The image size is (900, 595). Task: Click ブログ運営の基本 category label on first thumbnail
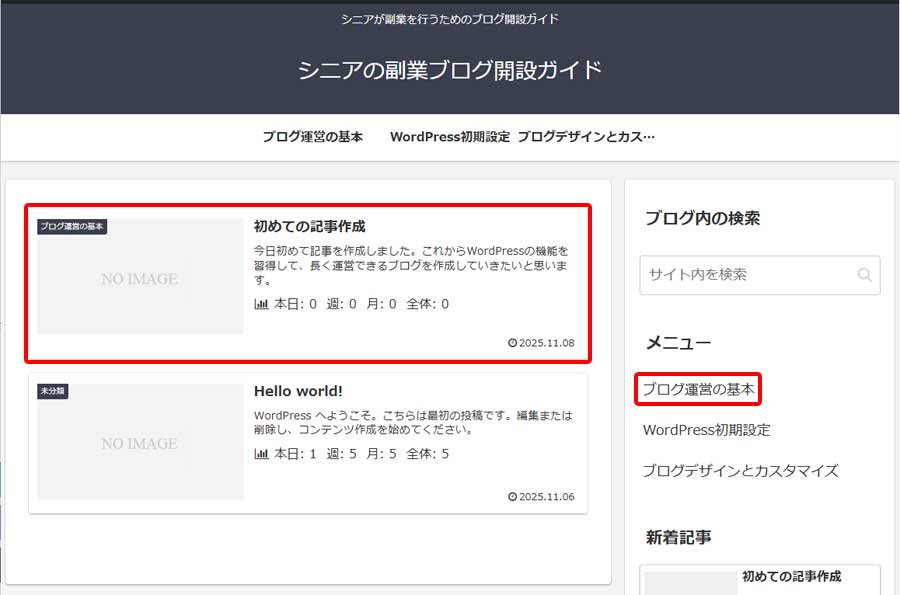click(72, 227)
